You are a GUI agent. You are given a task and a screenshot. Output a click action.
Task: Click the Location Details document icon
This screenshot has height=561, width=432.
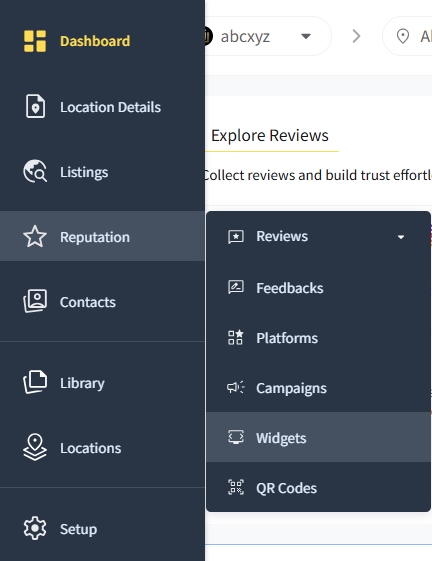tap(35, 106)
